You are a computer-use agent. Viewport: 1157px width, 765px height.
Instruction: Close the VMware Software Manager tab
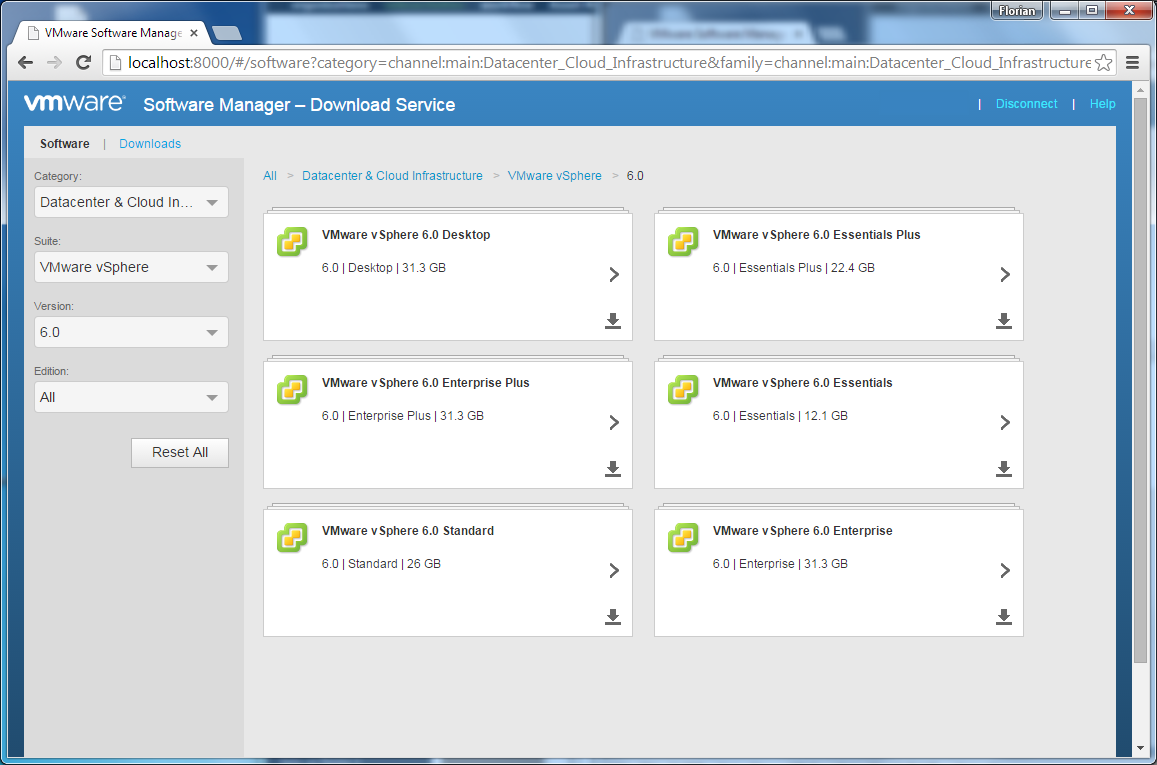point(194,33)
